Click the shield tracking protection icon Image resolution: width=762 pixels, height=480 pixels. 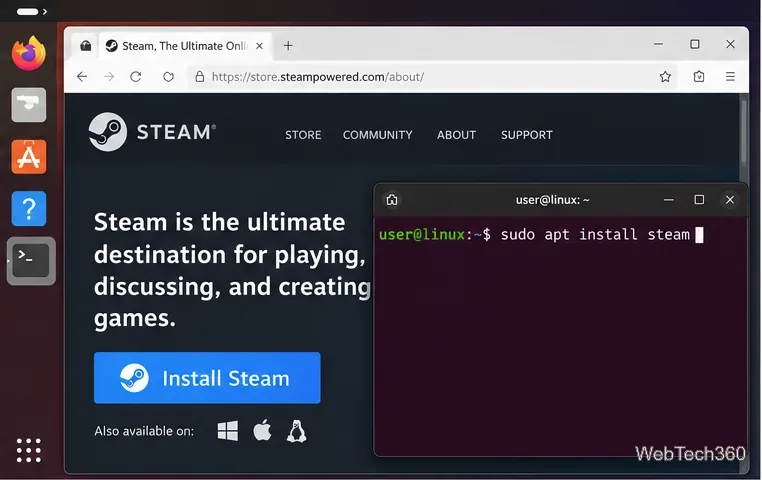pos(169,77)
